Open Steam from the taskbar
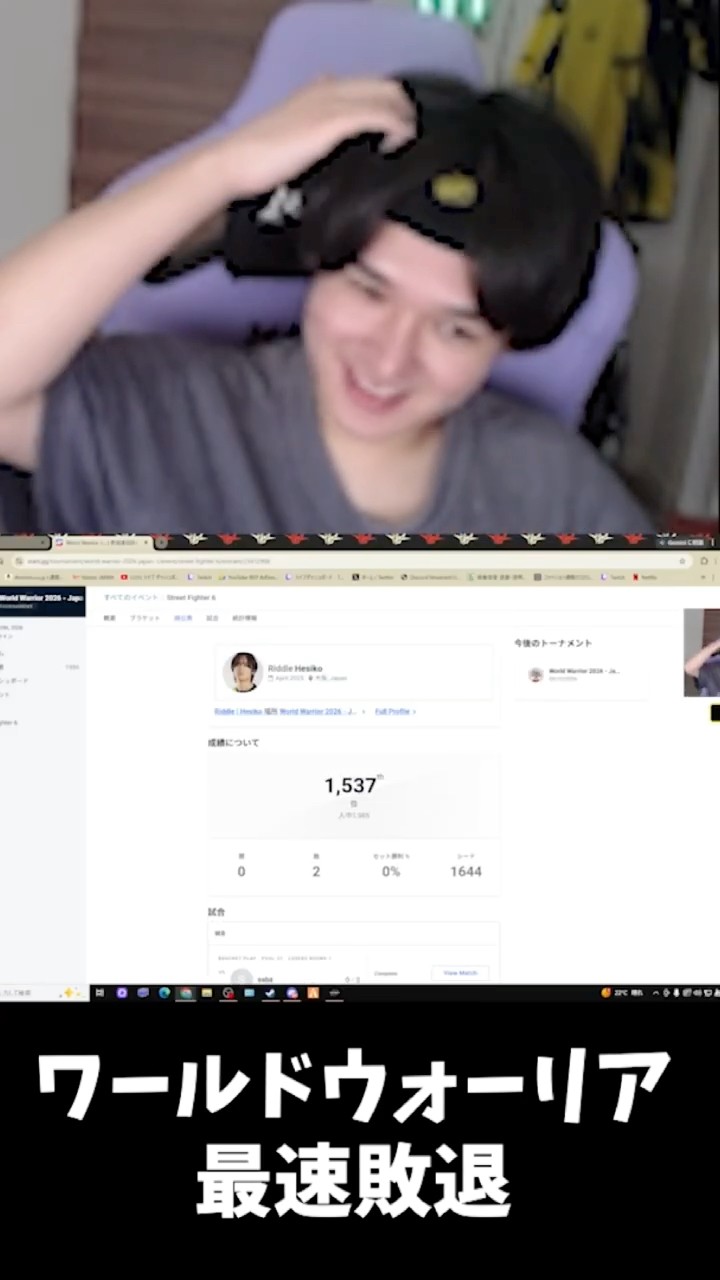The width and height of the screenshot is (720, 1280). pyautogui.click(x=269, y=993)
